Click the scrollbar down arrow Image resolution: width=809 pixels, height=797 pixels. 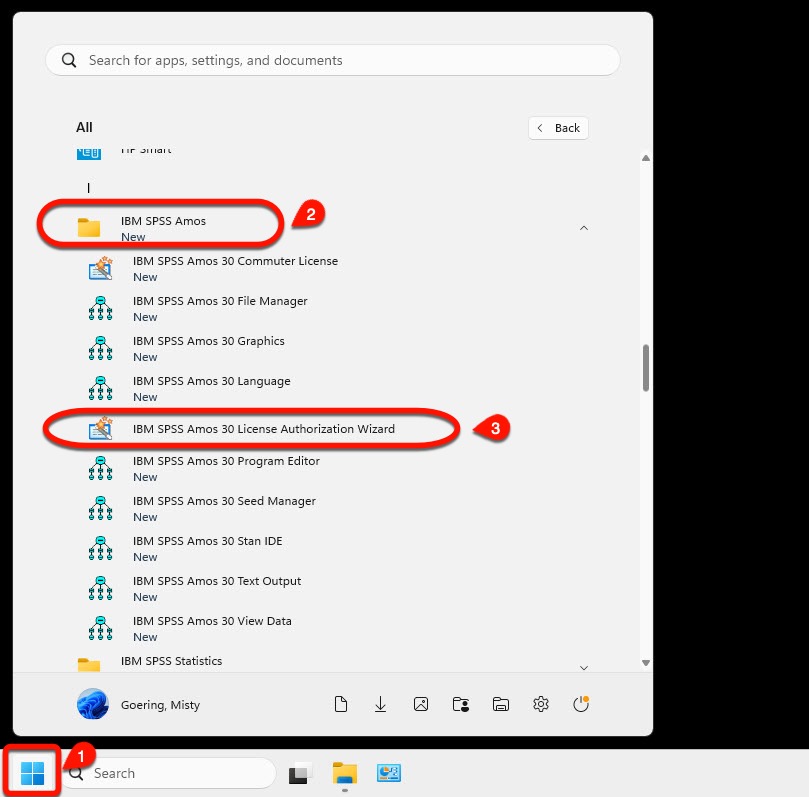point(645,663)
